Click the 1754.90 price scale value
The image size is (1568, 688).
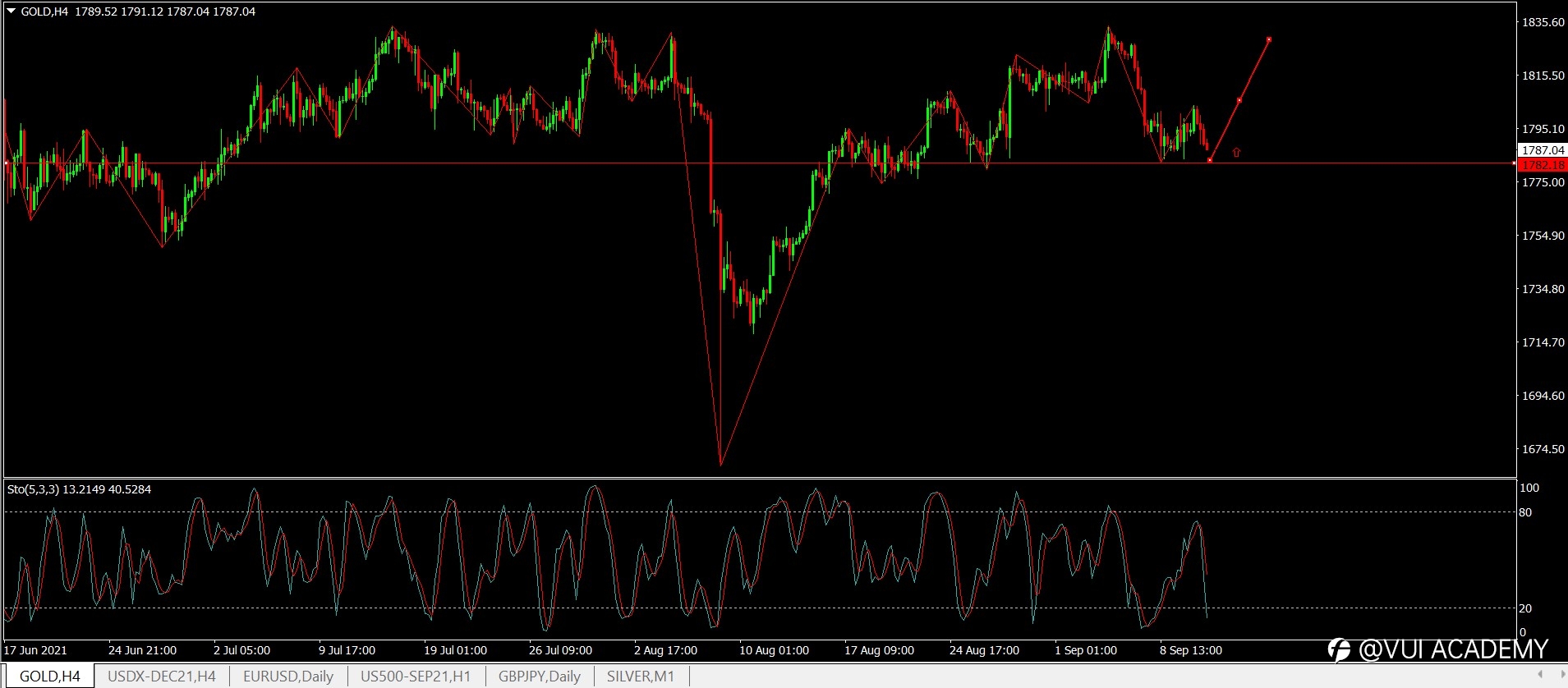(1543, 236)
